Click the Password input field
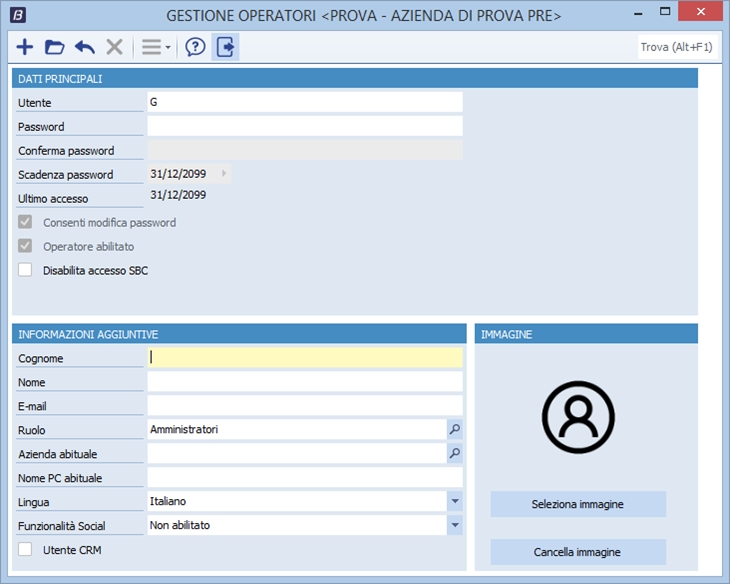730x584 pixels. [x=305, y=126]
